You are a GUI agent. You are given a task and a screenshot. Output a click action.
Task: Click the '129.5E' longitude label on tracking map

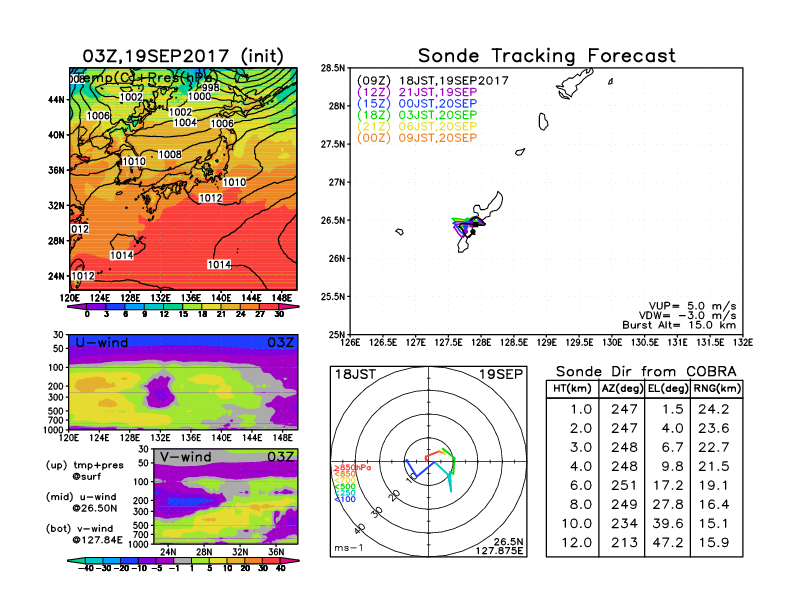579,342
